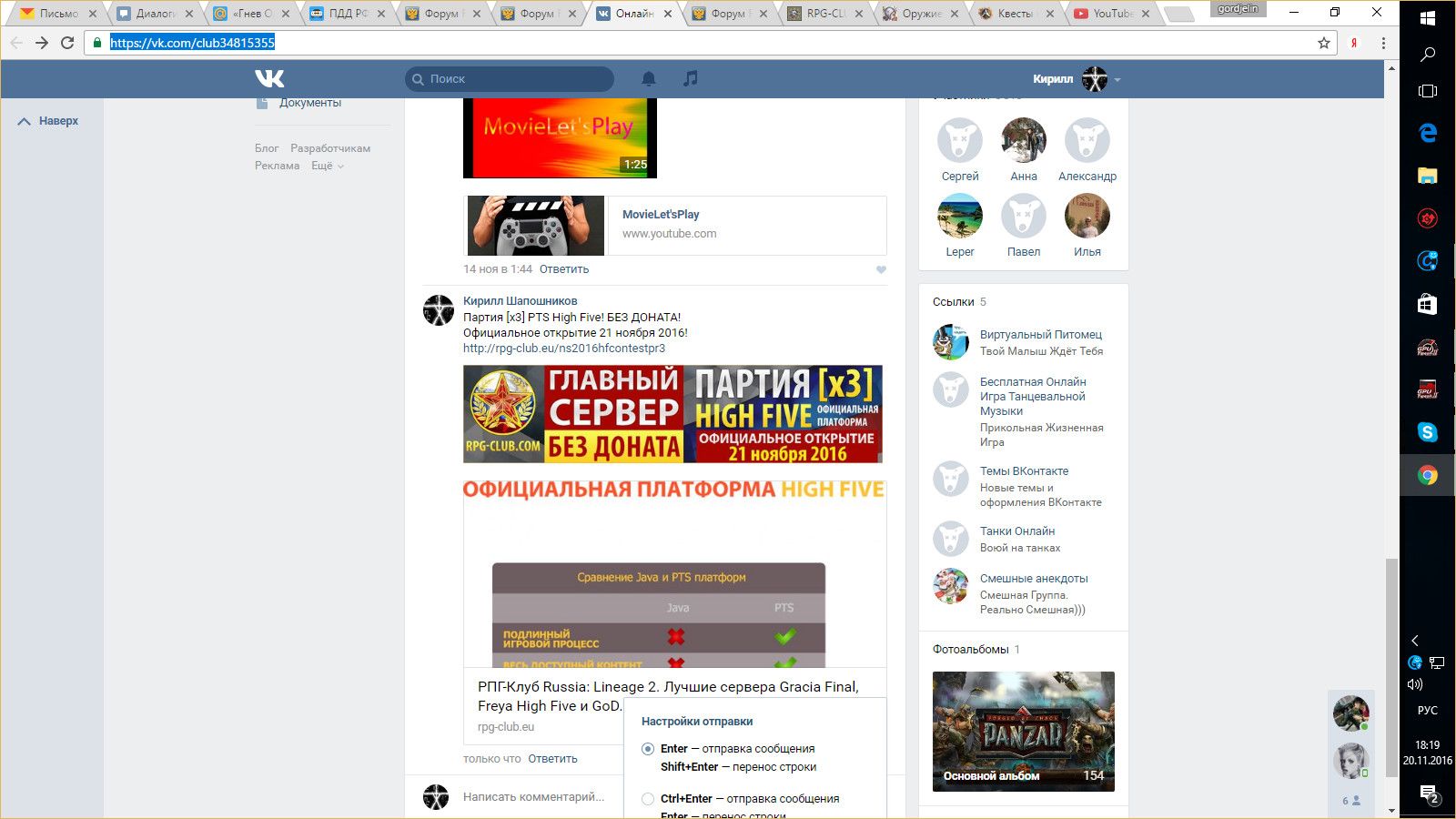
Task: Reload the page in Chrome
Action: pyautogui.click(x=67, y=43)
